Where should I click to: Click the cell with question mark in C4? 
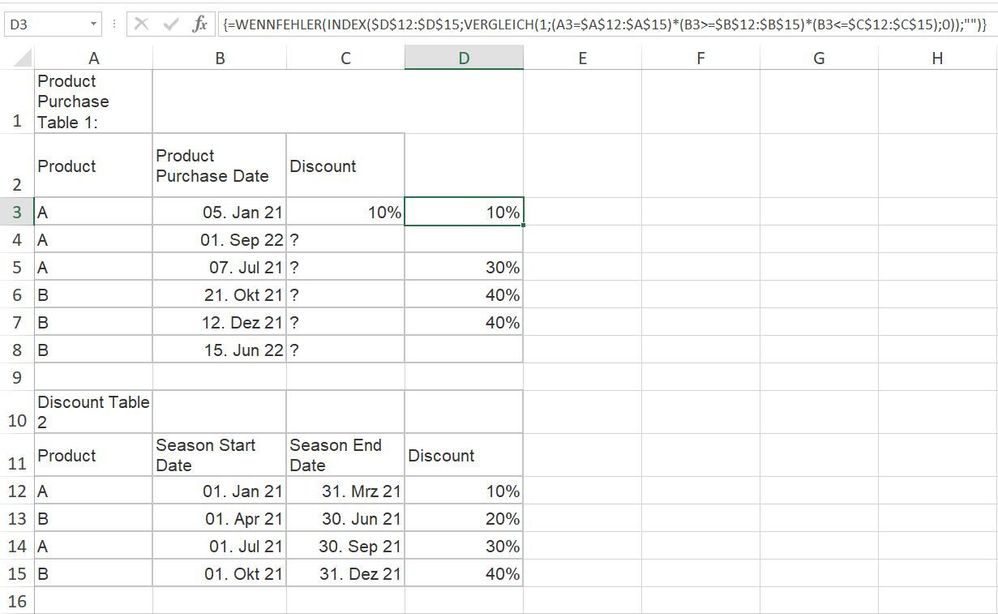tap(344, 239)
